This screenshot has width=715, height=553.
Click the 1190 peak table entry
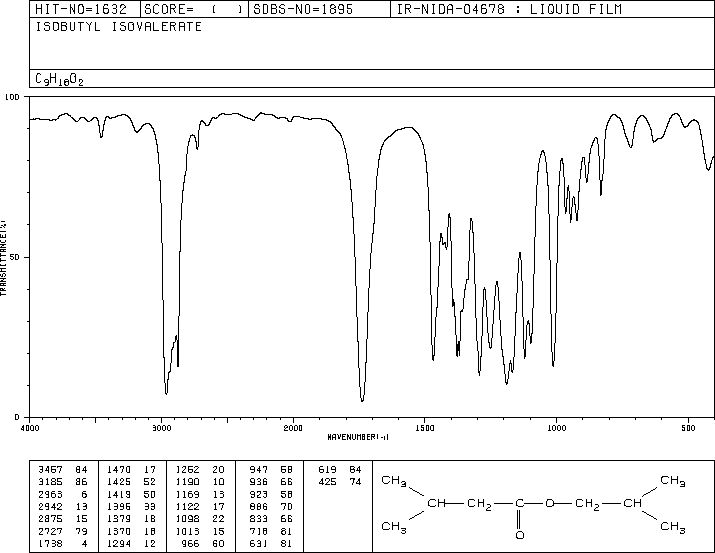[200, 482]
